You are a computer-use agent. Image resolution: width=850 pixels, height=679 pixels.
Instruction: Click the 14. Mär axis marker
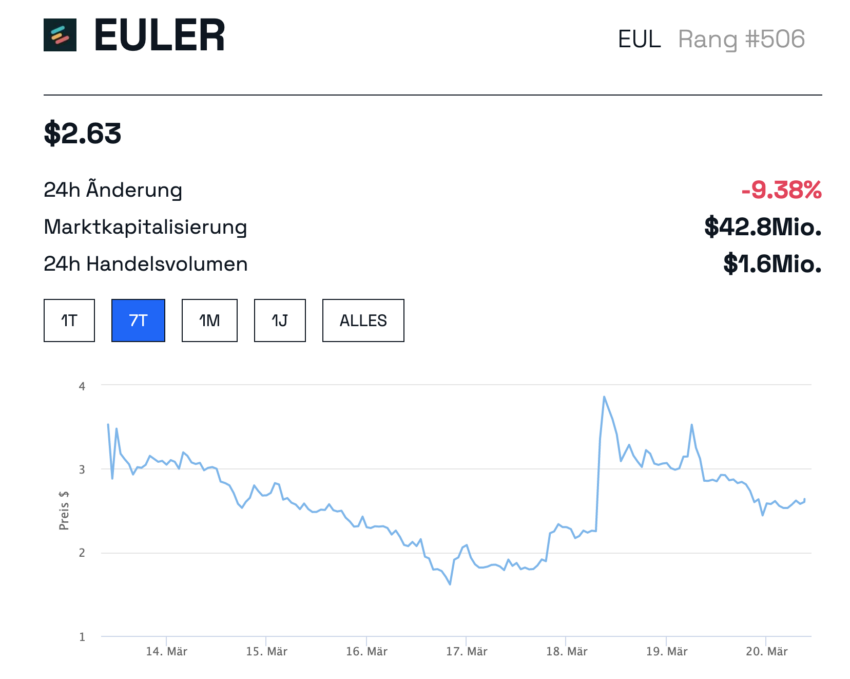[x=166, y=651]
